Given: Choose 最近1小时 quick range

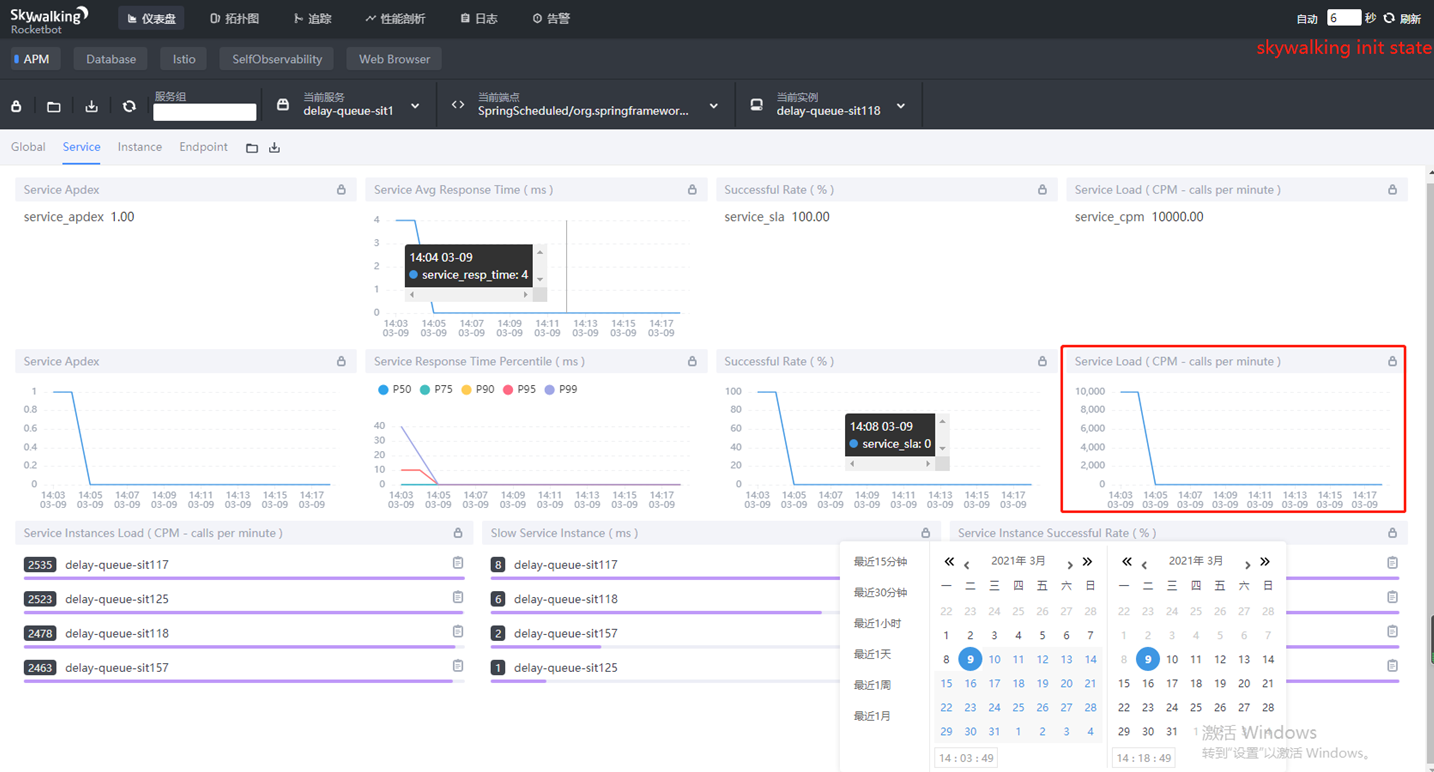Looking at the screenshot, I should coord(877,624).
